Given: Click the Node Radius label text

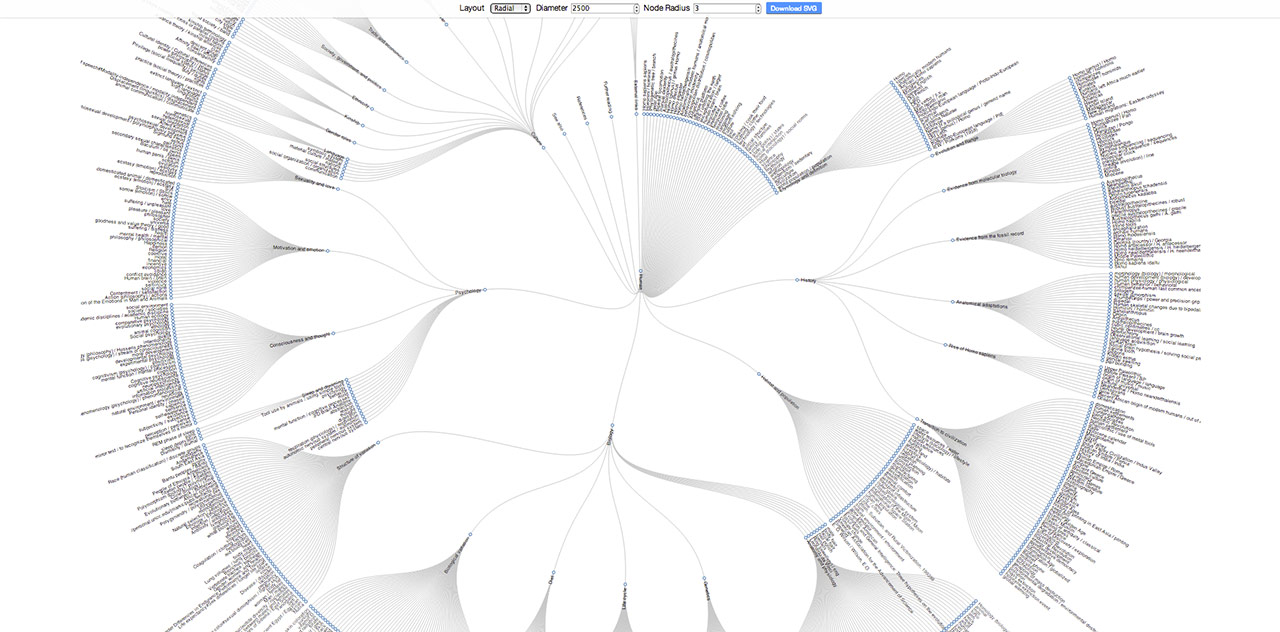Looking at the screenshot, I should pos(666,8).
